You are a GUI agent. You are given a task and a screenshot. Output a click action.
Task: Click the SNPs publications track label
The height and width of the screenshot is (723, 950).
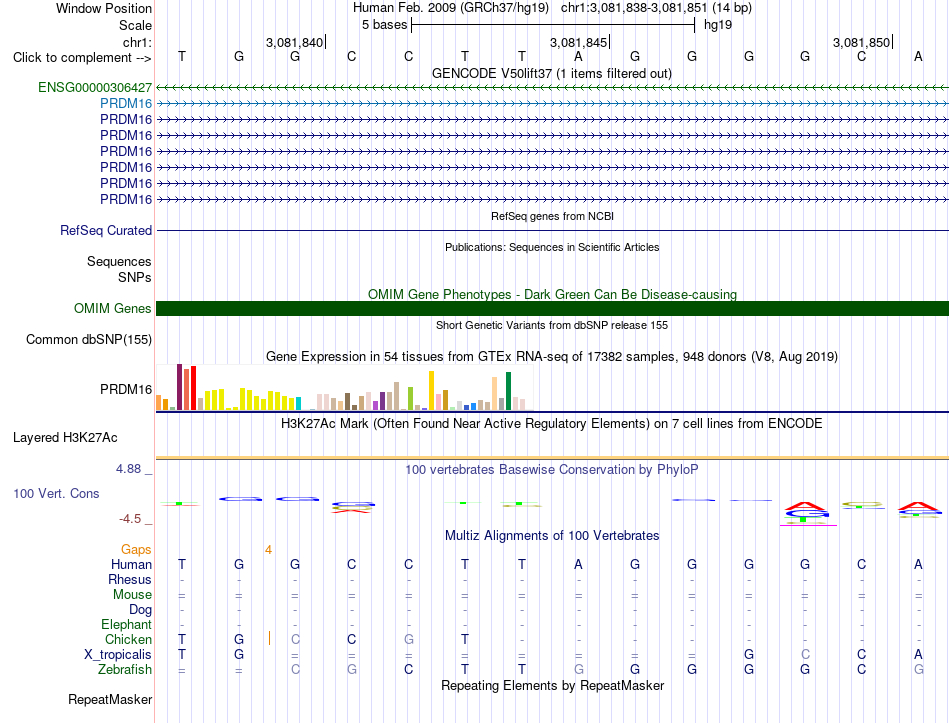click(x=135, y=277)
